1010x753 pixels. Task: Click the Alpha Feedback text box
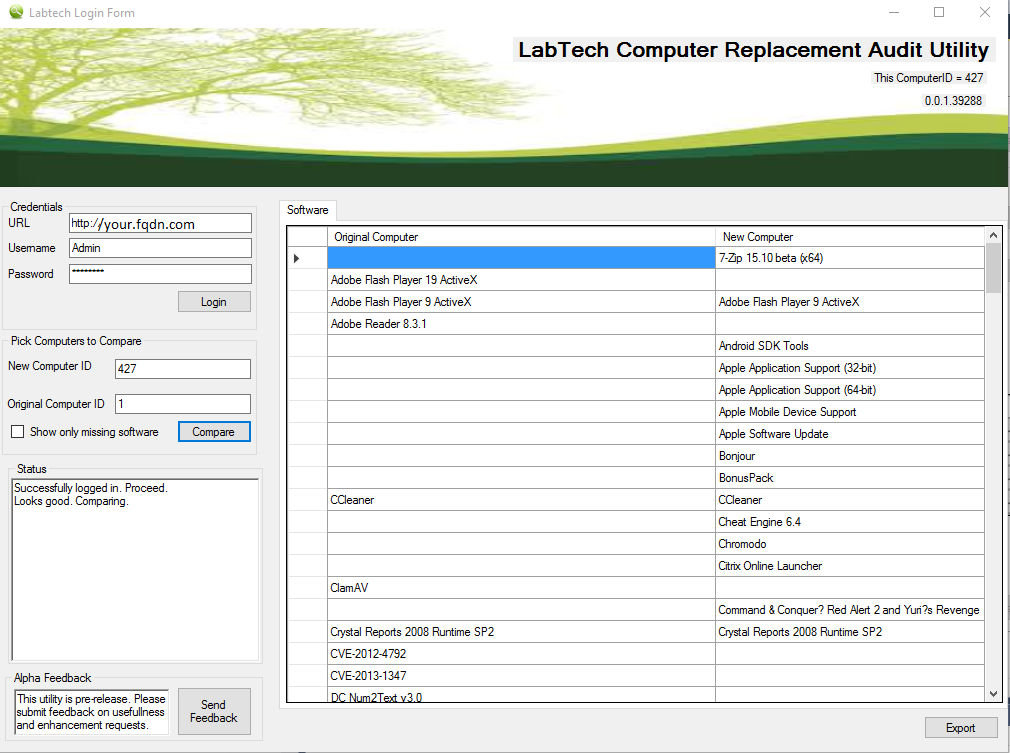pos(91,712)
